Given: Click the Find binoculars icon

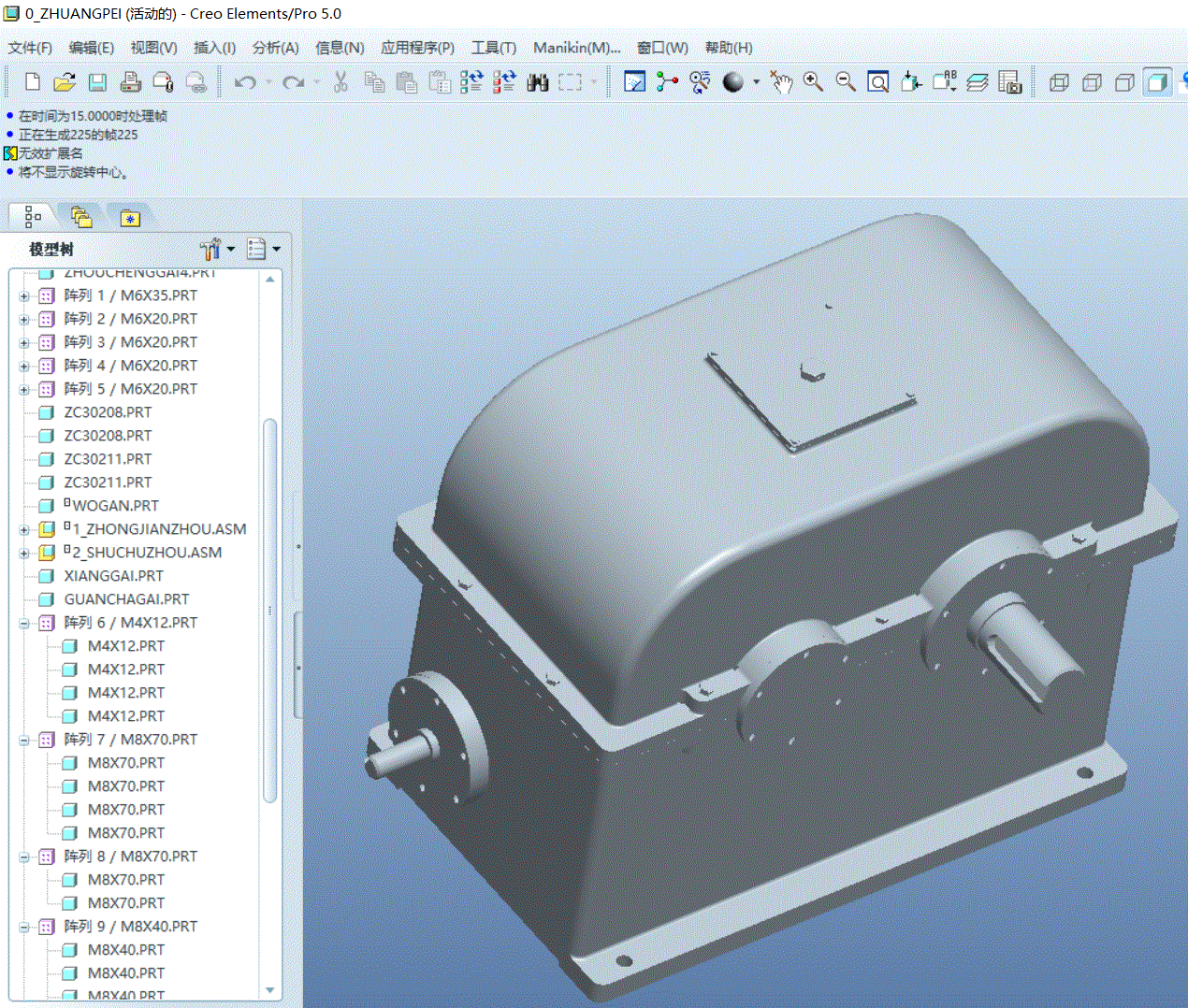Looking at the screenshot, I should point(537,82).
